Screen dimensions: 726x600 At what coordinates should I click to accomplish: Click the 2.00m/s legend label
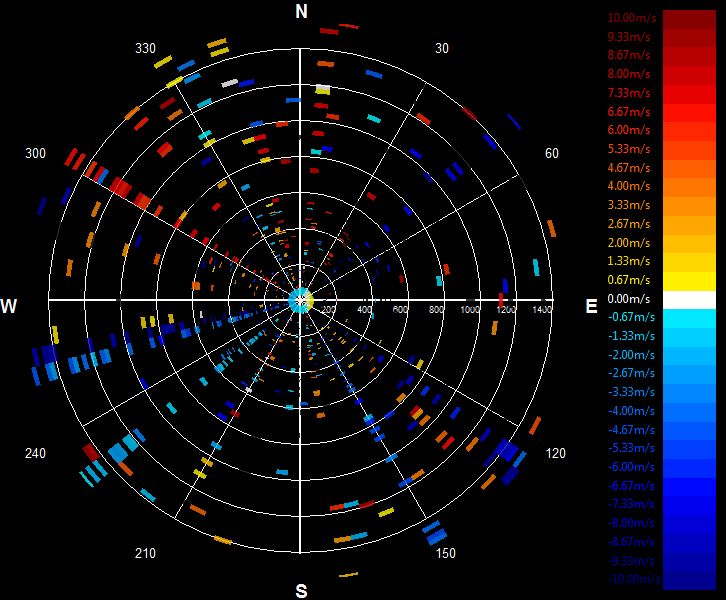[x=629, y=243]
